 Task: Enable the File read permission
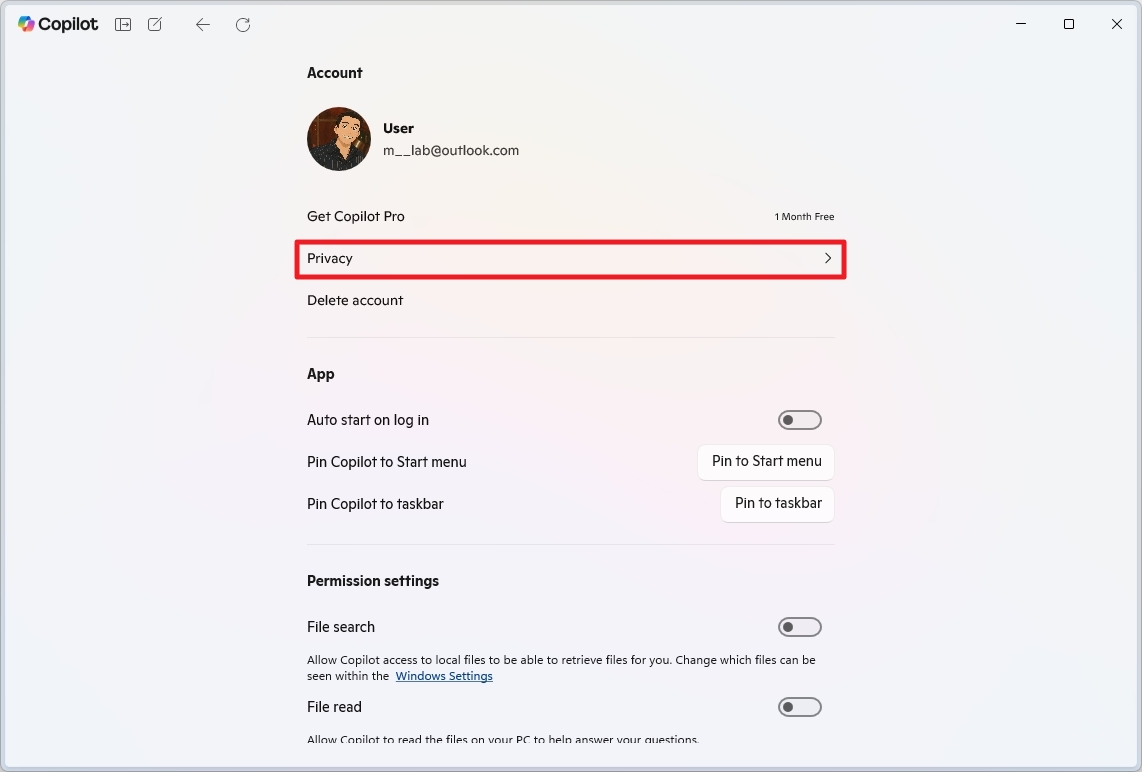[799, 706]
